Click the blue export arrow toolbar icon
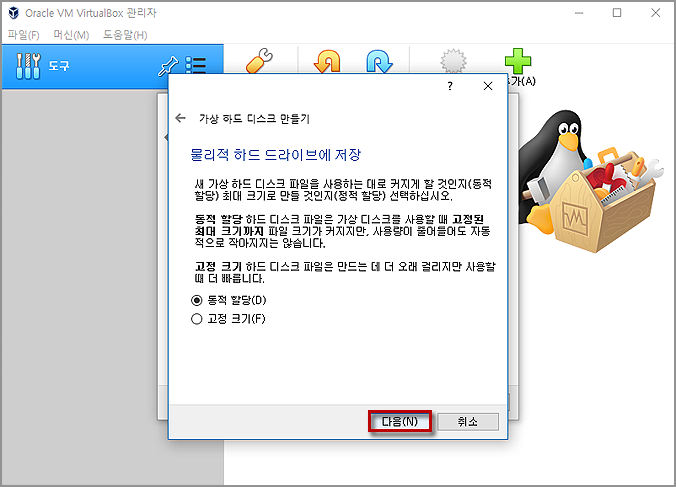The width and height of the screenshot is (676, 487). 379,61
